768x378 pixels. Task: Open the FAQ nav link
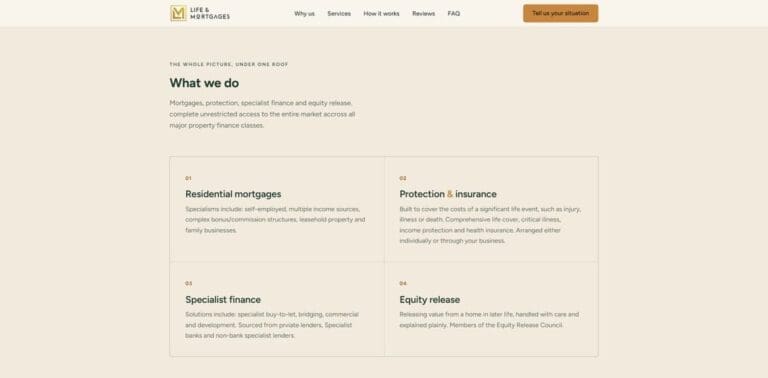tap(454, 14)
